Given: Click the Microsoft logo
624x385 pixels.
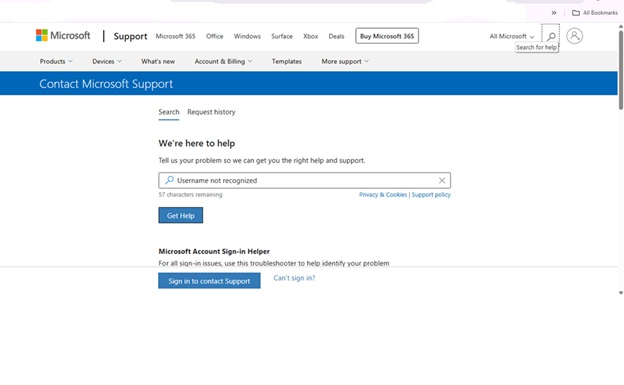Looking at the screenshot, I should (63, 35).
